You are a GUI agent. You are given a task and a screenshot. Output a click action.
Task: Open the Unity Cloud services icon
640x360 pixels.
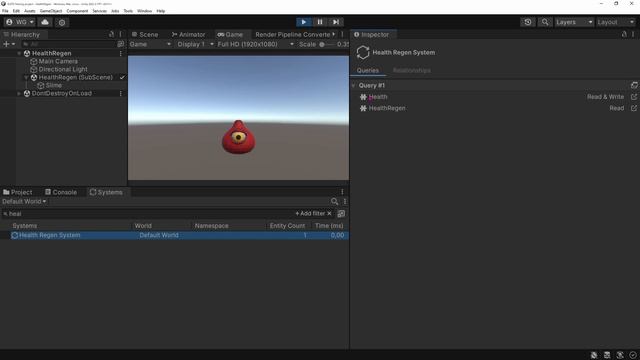coord(45,22)
